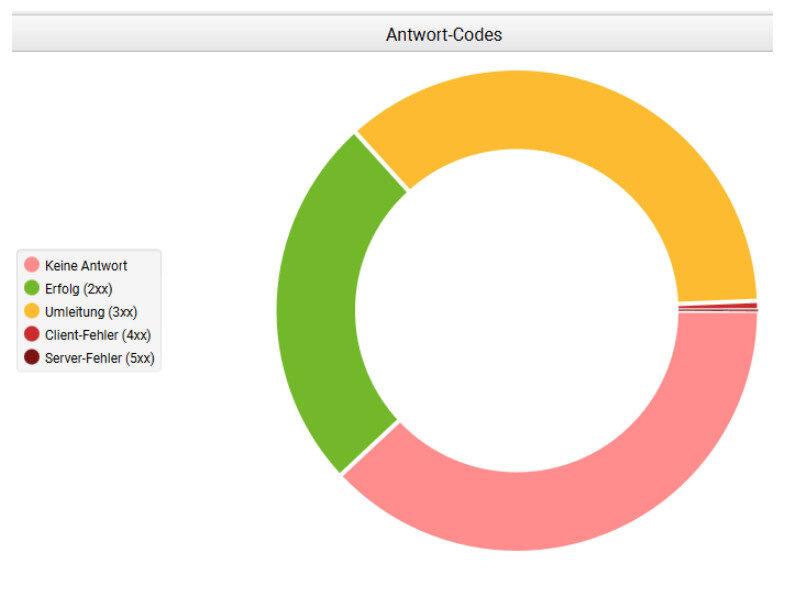Click the blank area beneath the donut chart
The image size is (808, 605).
[x=517, y=580]
